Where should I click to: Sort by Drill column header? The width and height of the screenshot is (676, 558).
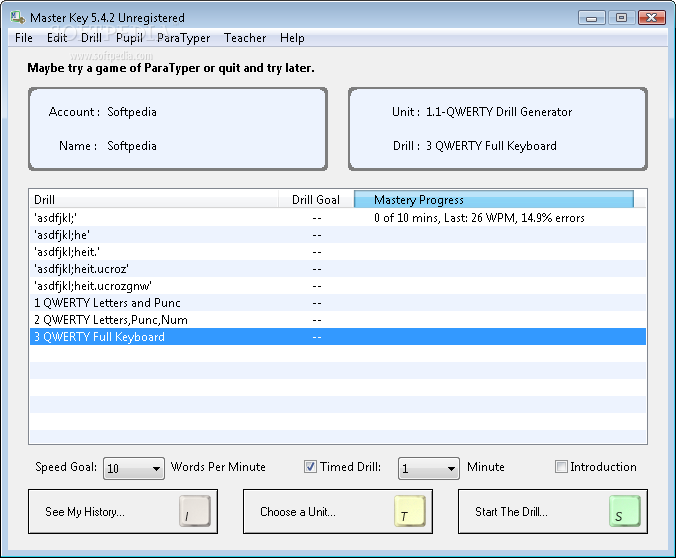pos(154,200)
